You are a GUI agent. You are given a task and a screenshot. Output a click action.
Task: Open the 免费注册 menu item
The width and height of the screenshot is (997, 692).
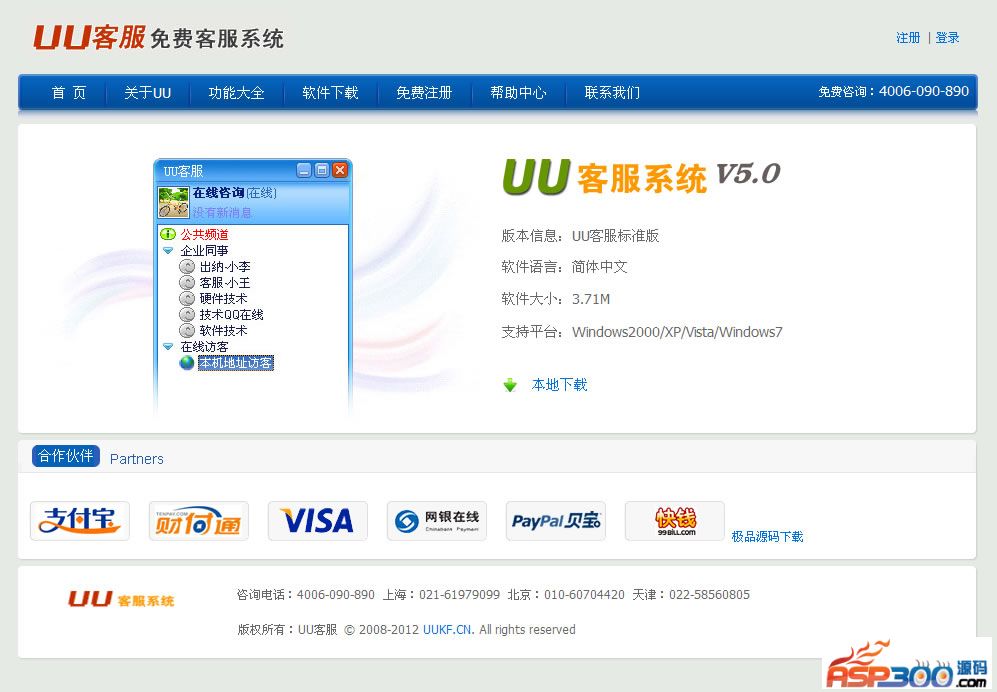[x=424, y=93]
